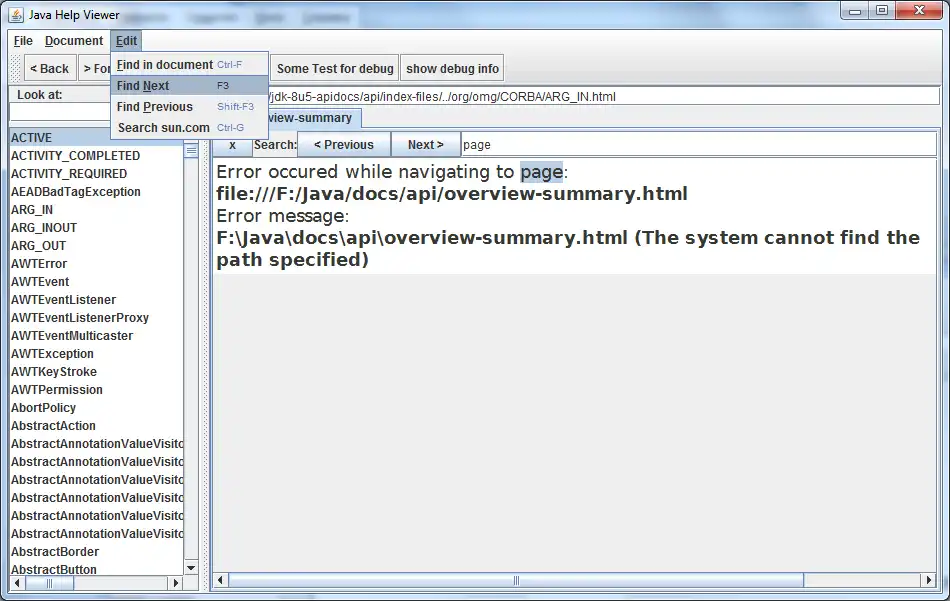Click document pane horizontal scrollbar thumb
The height and width of the screenshot is (601, 950).
[516, 580]
